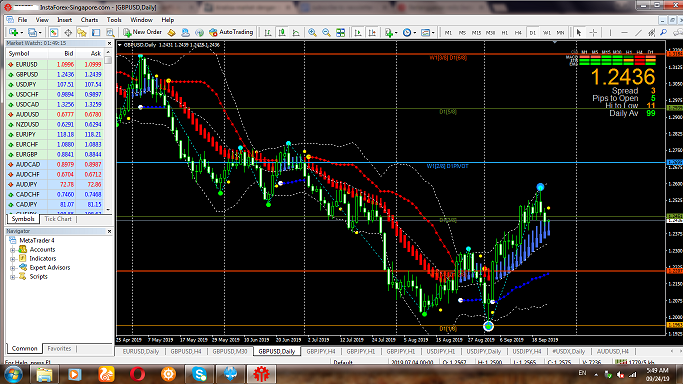Open the New Chart toolbar icon
The width and height of the screenshot is (683, 384).
click(x=13, y=32)
